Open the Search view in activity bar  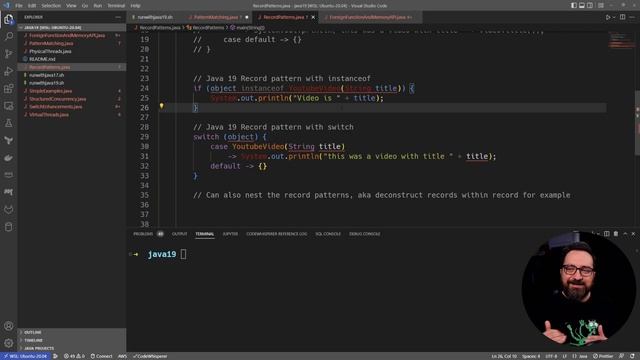click(9, 36)
